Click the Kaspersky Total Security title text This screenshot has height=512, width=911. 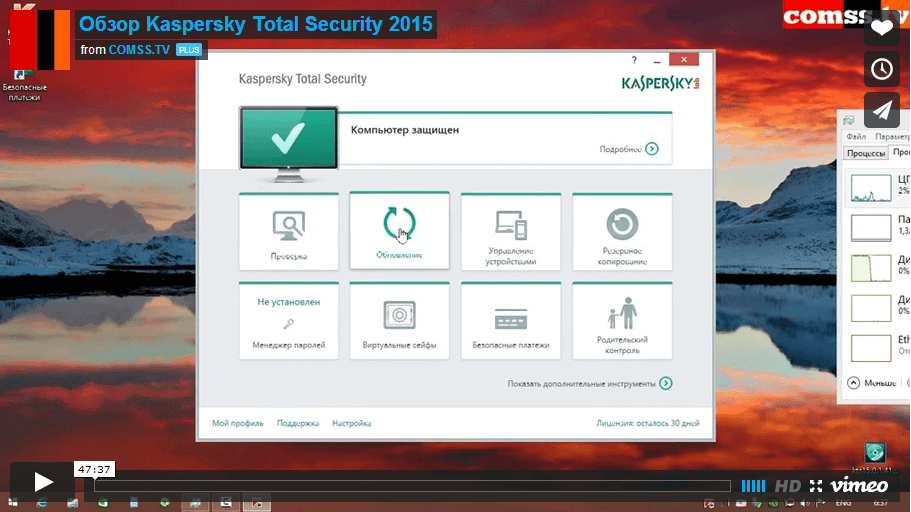[303, 78]
